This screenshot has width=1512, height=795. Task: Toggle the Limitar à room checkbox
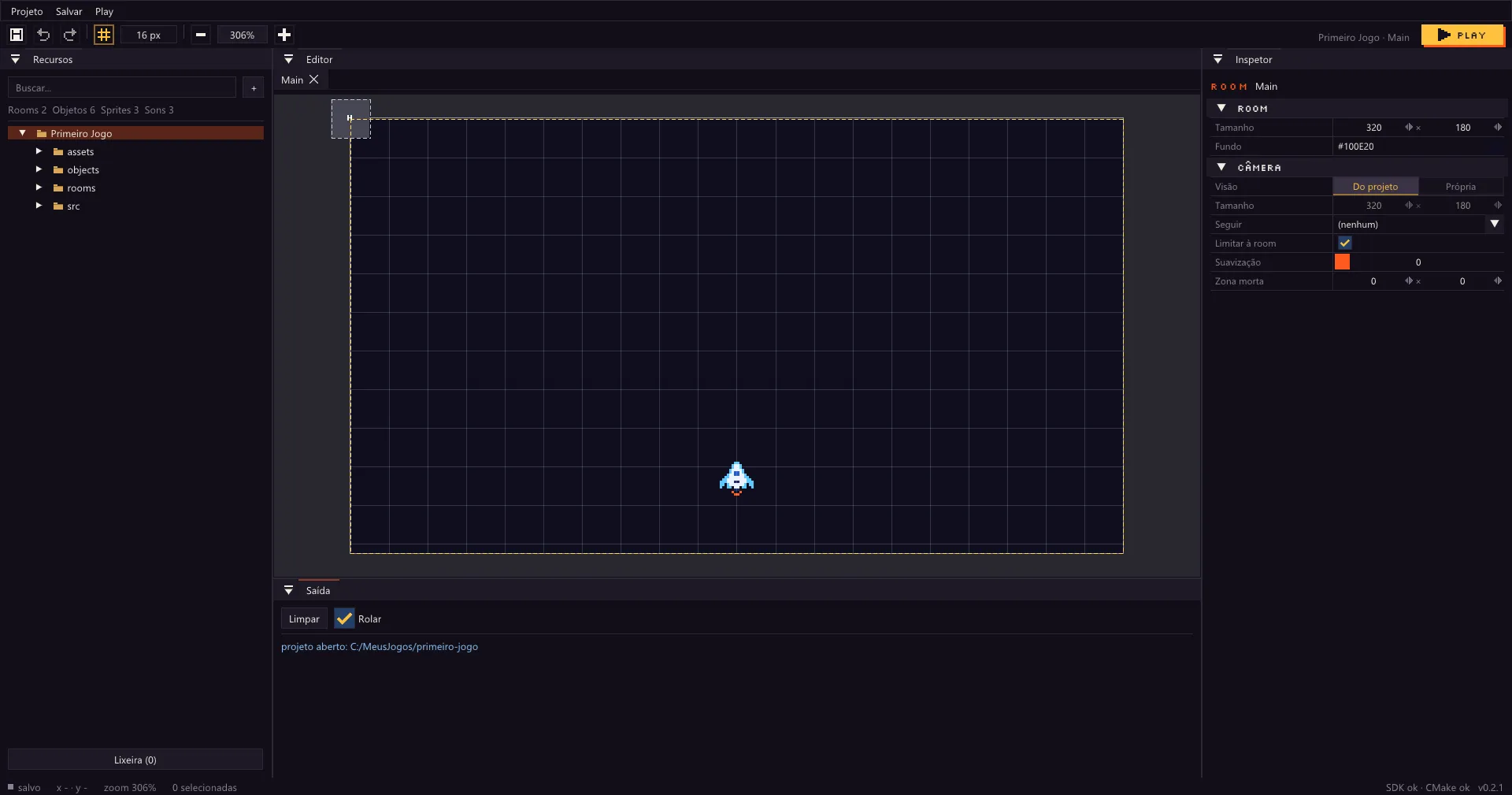(x=1345, y=243)
